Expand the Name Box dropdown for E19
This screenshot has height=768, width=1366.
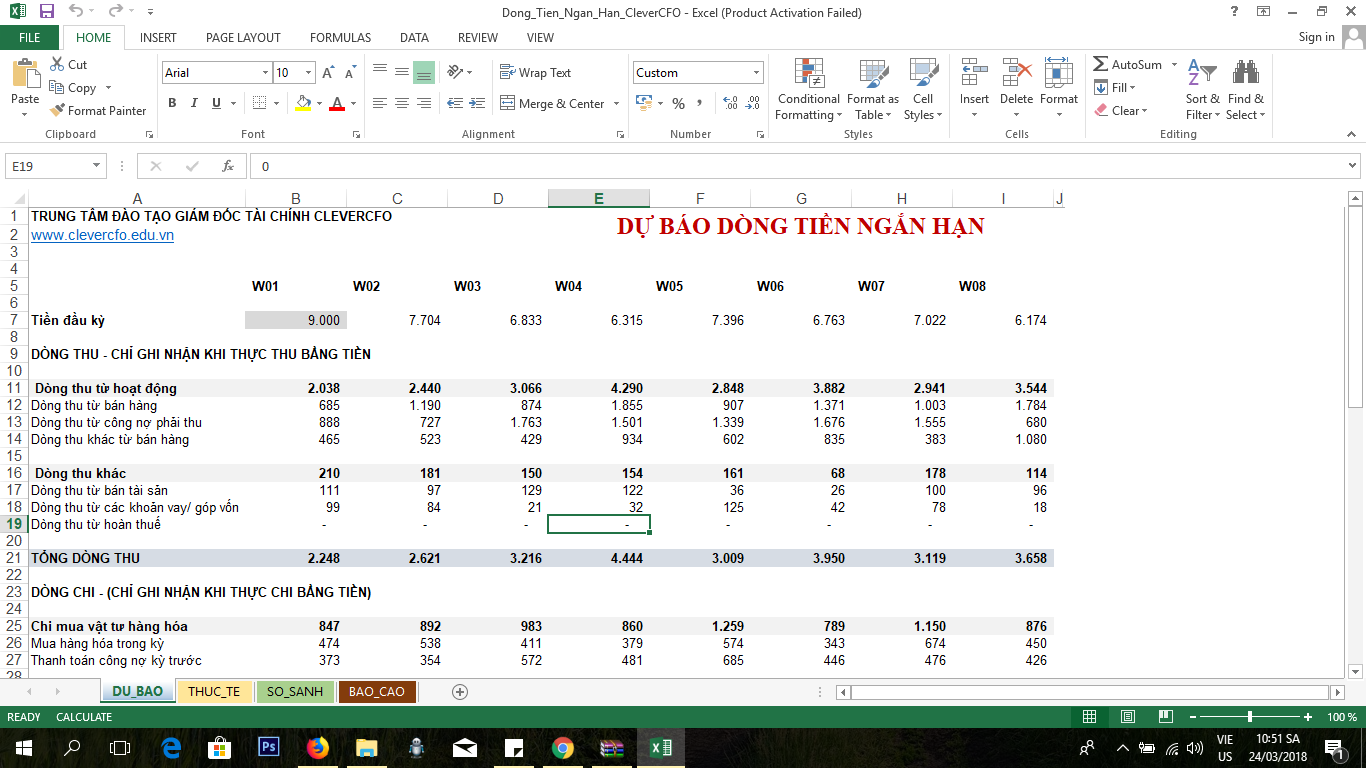(x=97, y=166)
